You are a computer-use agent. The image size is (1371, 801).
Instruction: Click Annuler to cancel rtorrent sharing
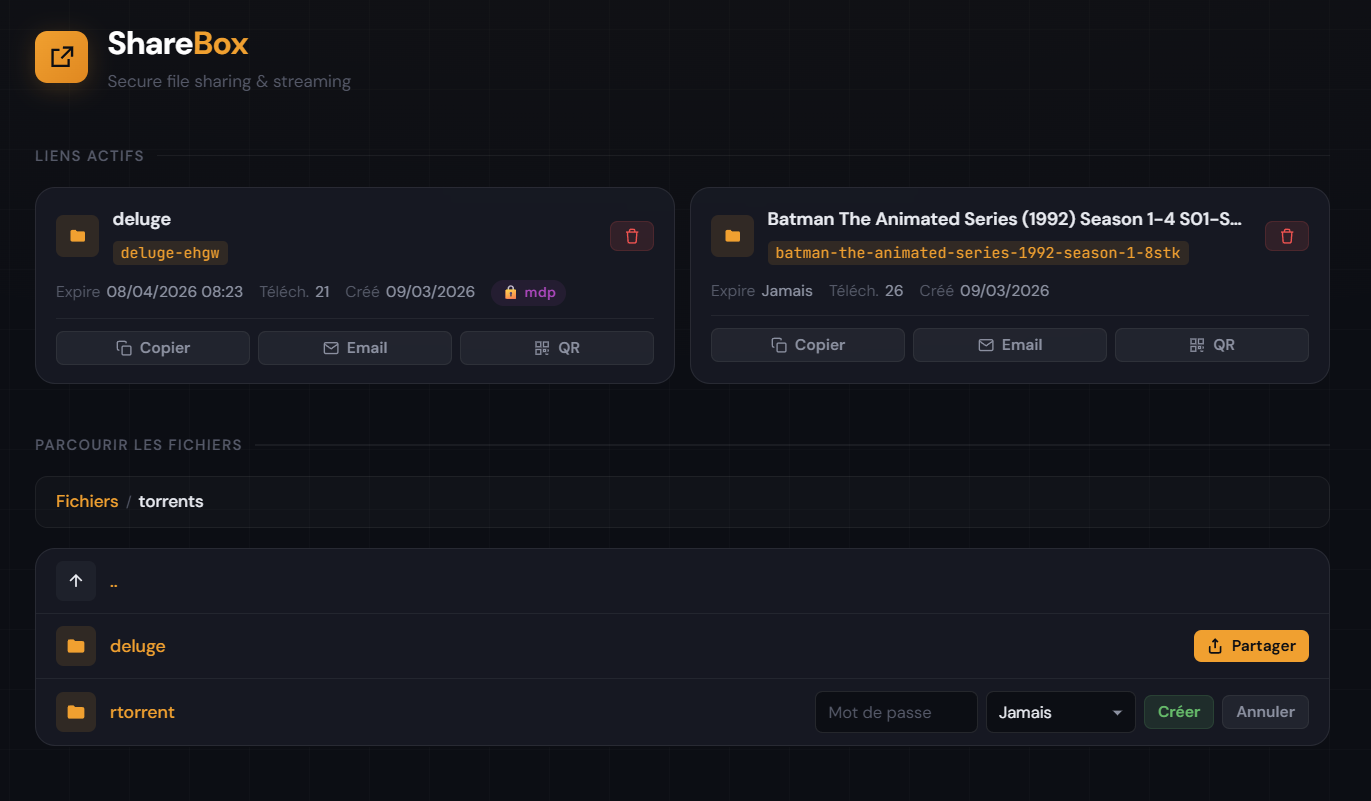[1265, 712]
